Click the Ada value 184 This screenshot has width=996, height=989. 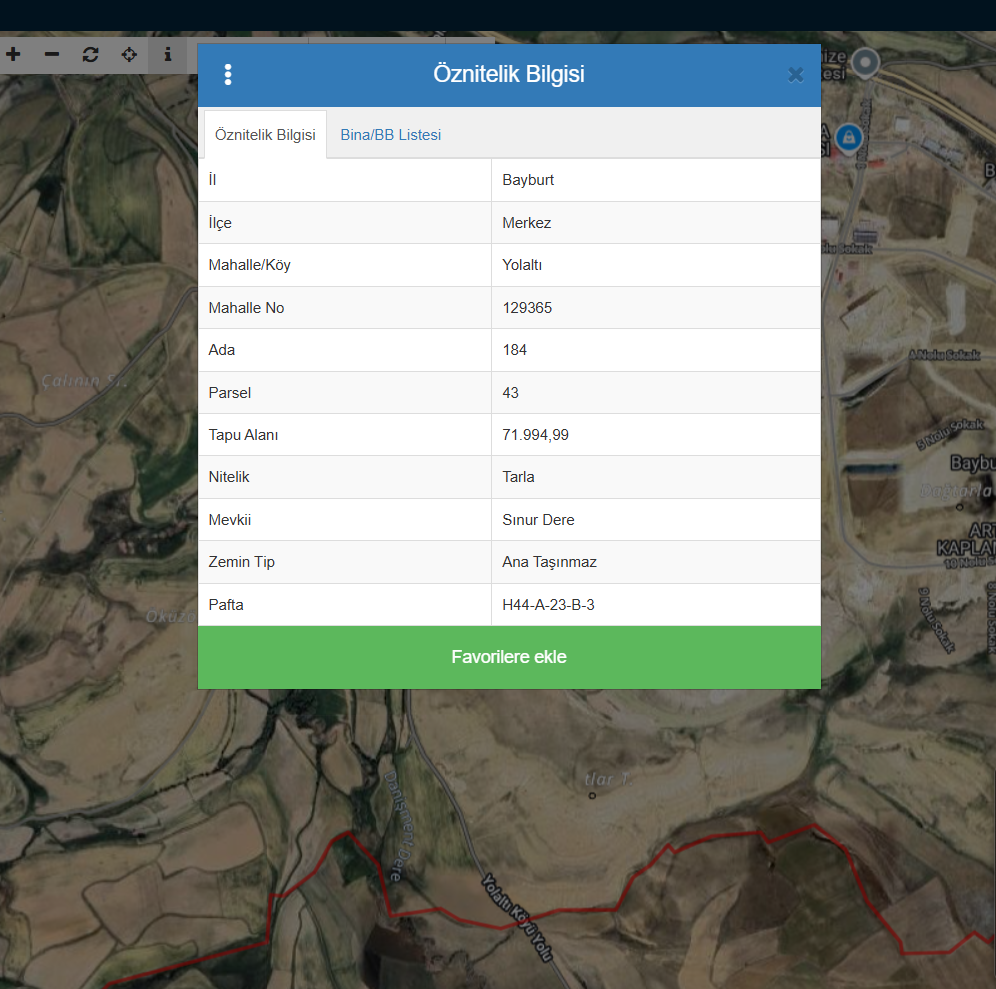(x=514, y=350)
